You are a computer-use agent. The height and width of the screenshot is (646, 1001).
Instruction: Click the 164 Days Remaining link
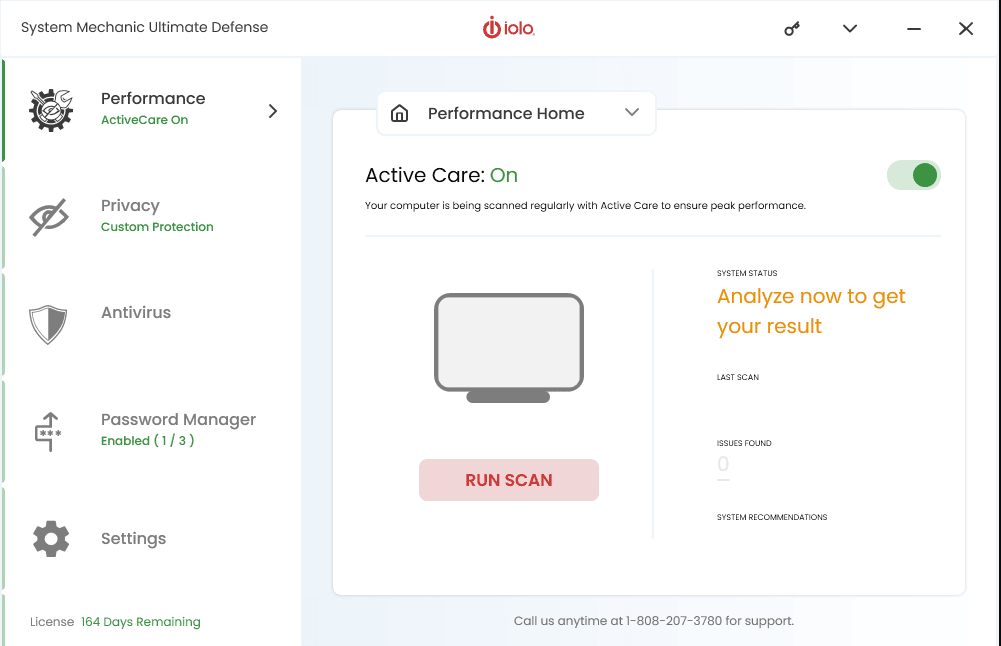(140, 622)
